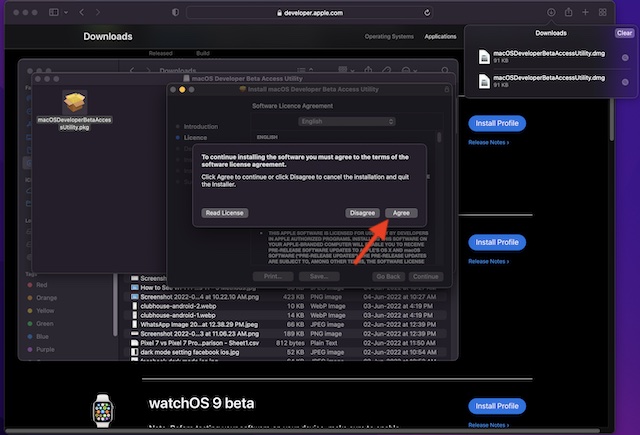Click the Released column header
The width and height of the screenshot is (640, 435).
(x=160, y=53)
